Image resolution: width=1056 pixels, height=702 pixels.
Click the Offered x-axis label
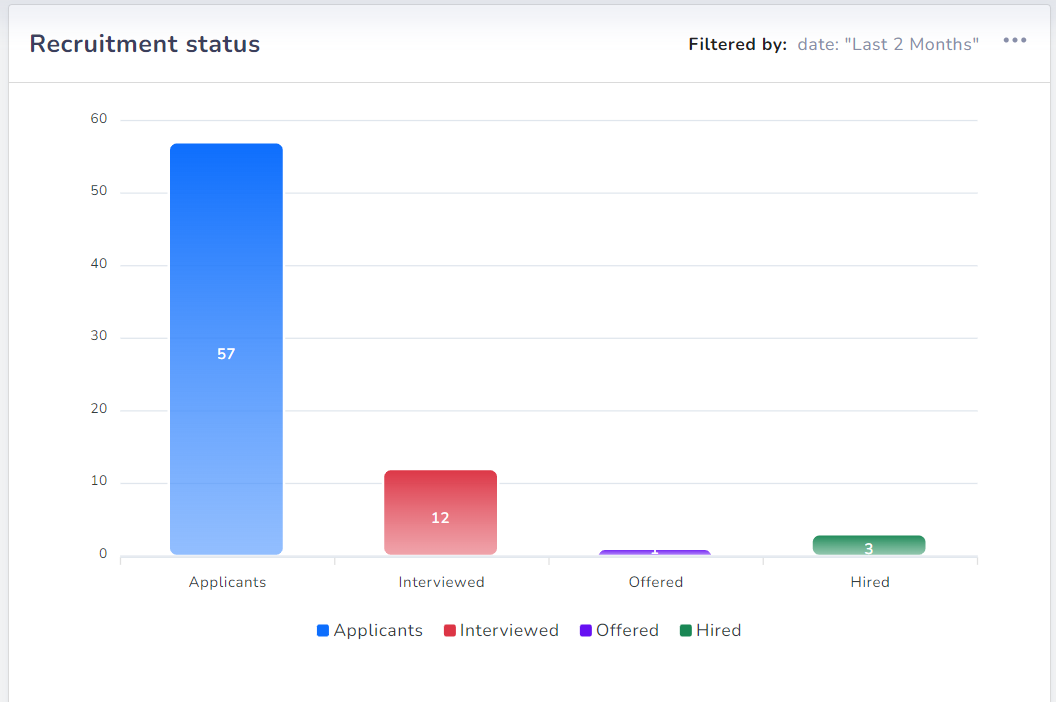click(655, 581)
